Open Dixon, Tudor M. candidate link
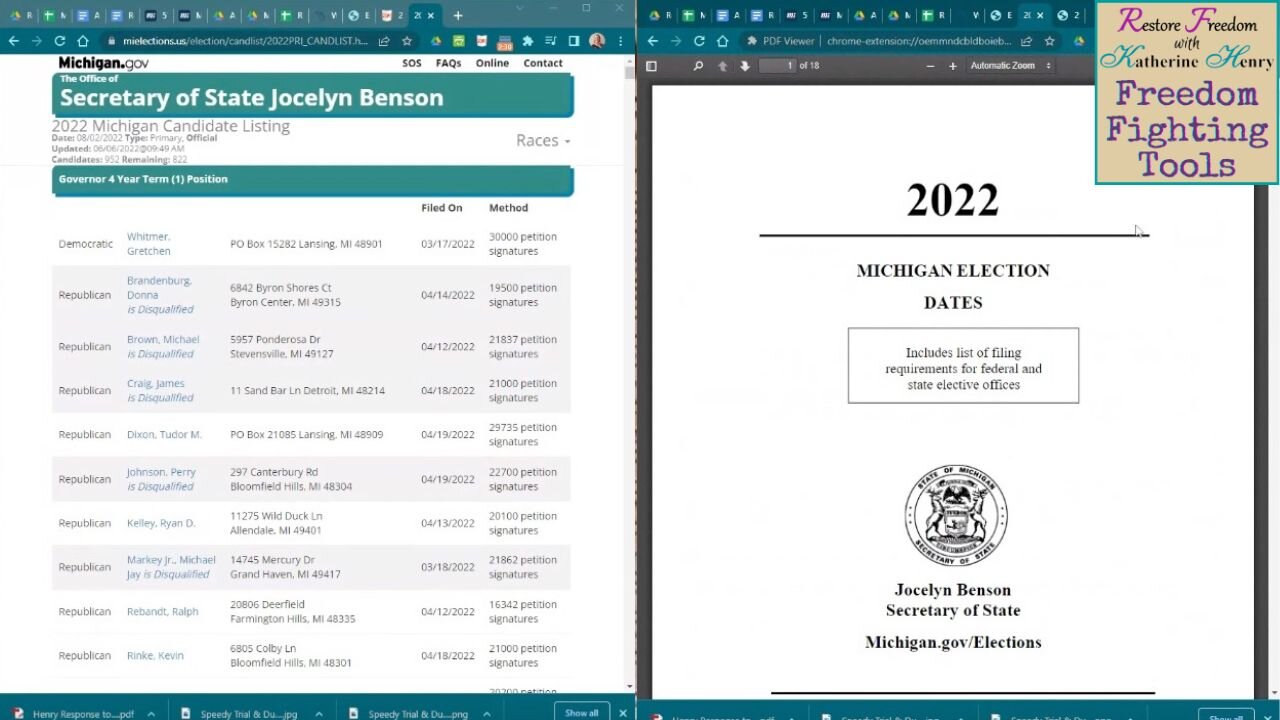1280x720 pixels. 164,434
